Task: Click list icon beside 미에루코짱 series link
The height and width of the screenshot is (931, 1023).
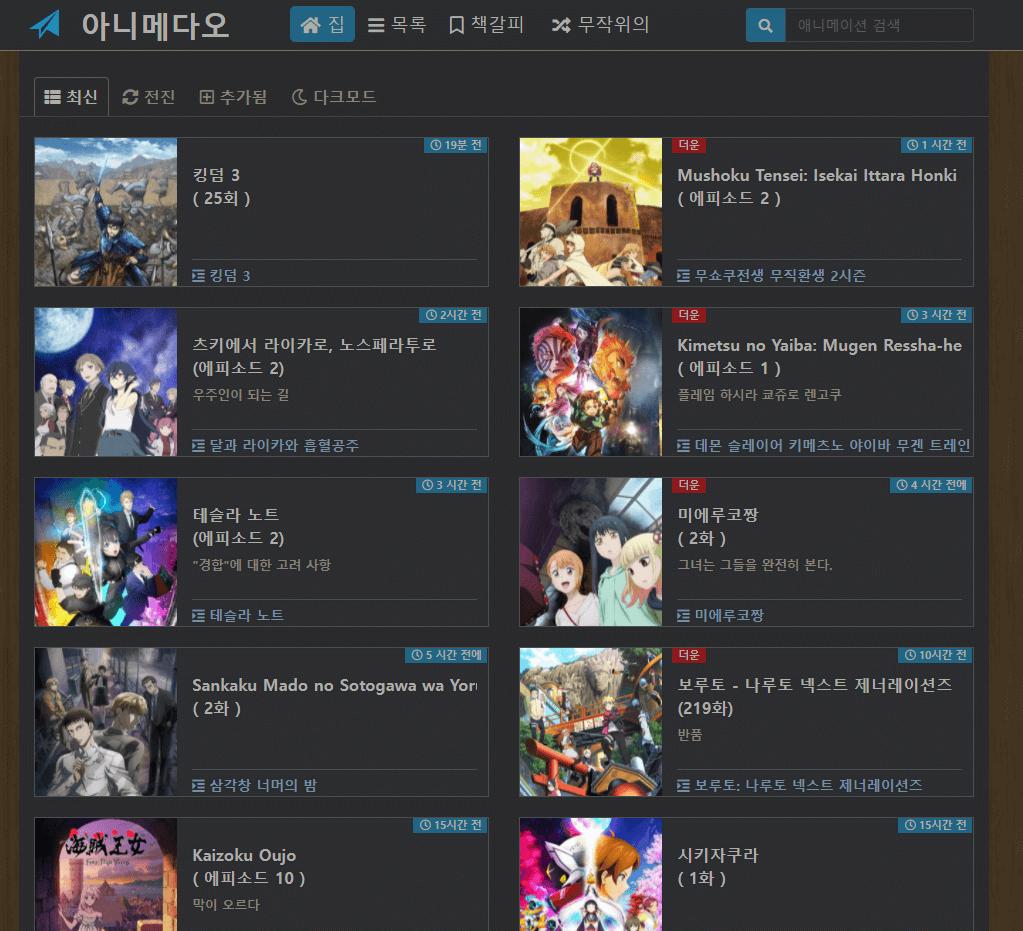Action: 683,616
